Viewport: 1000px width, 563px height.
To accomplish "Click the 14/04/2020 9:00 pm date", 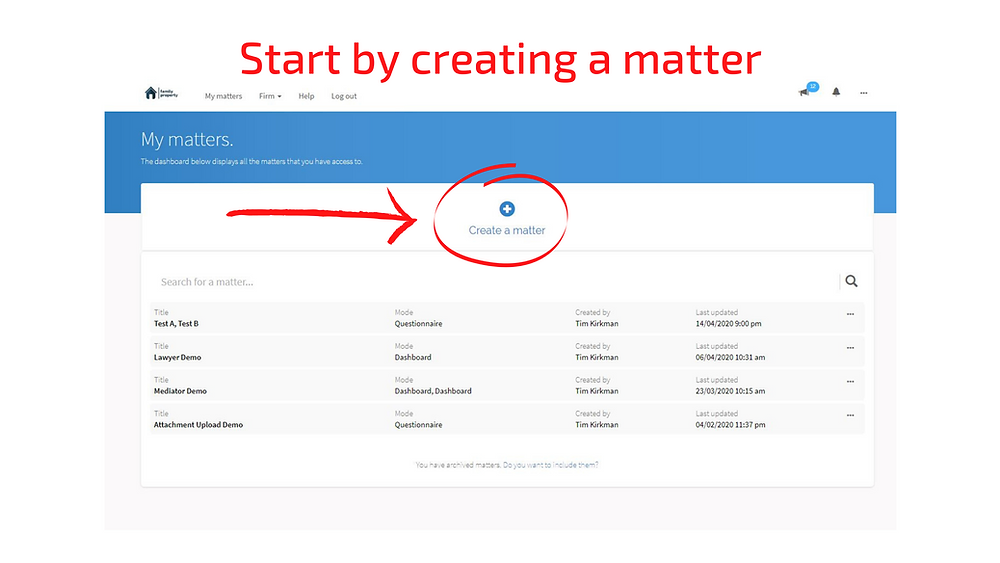I will point(728,324).
